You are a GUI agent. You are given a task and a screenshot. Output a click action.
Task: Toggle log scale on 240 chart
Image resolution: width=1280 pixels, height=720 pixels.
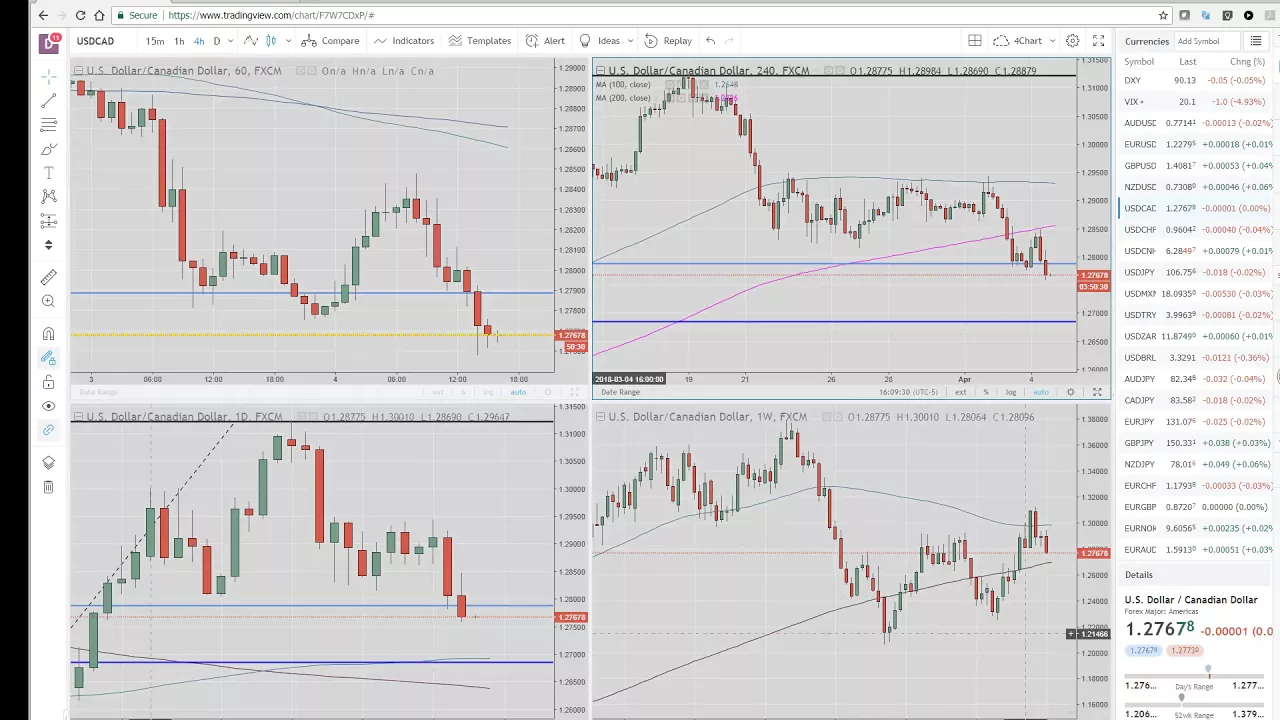tap(1011, 392)
